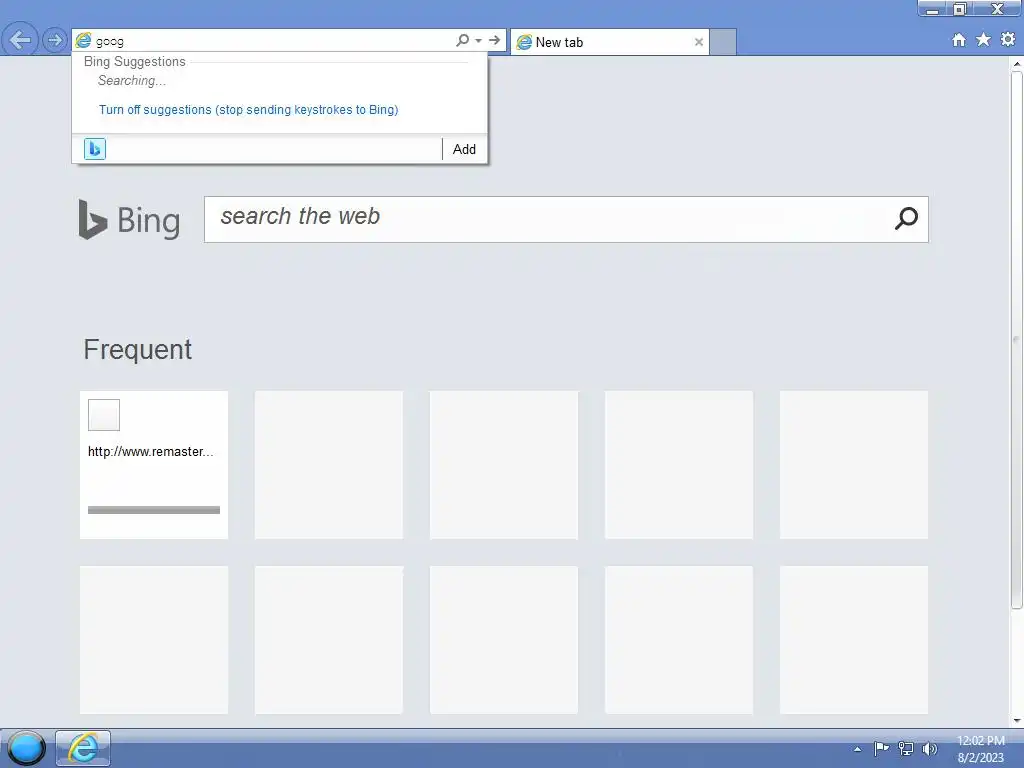Viewport: 1024px width, 768px height.
Task: Open the Tools gear menu
Action: [1008, 40]
